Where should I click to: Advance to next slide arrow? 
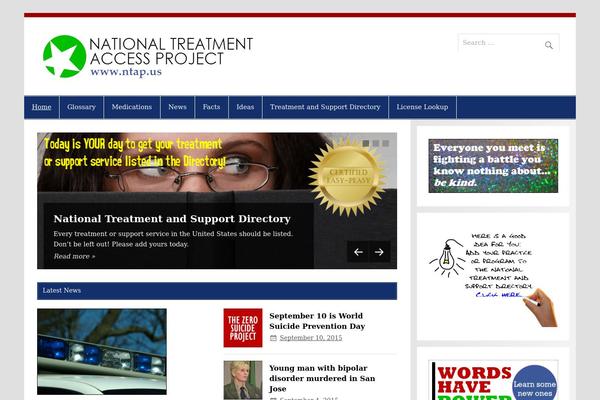379,252
